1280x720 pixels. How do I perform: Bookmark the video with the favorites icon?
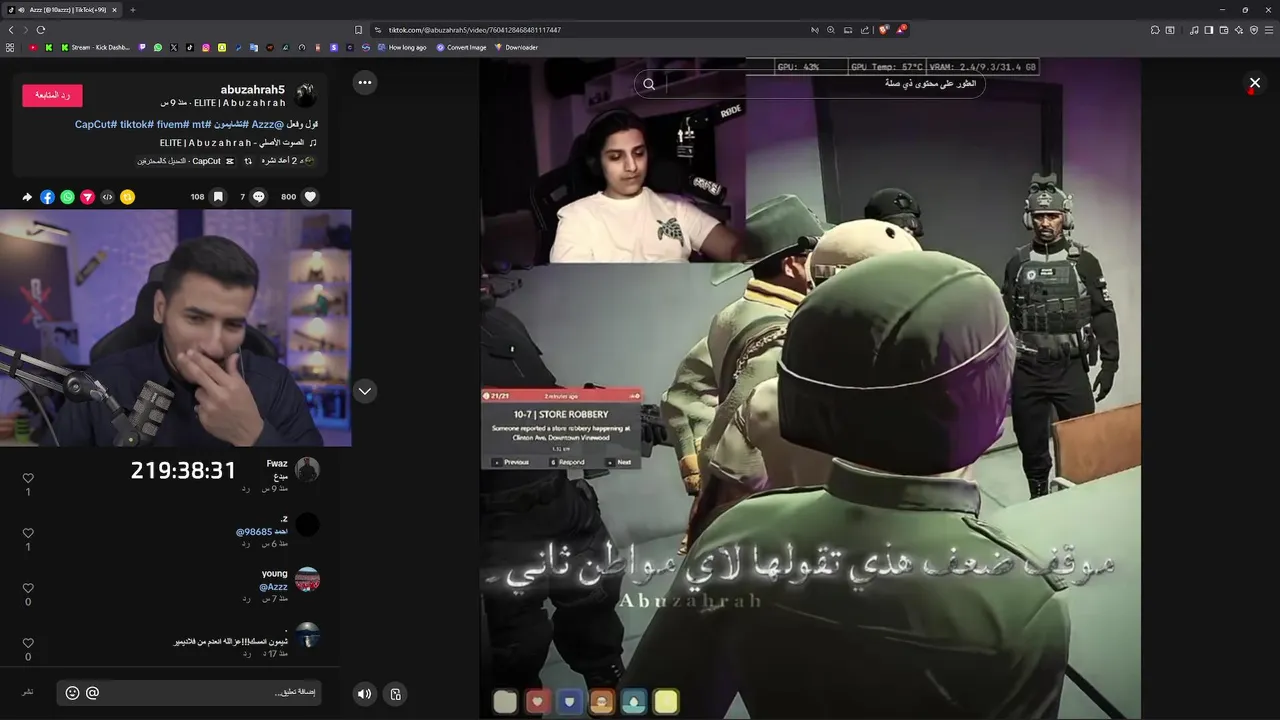click(218, 197)
